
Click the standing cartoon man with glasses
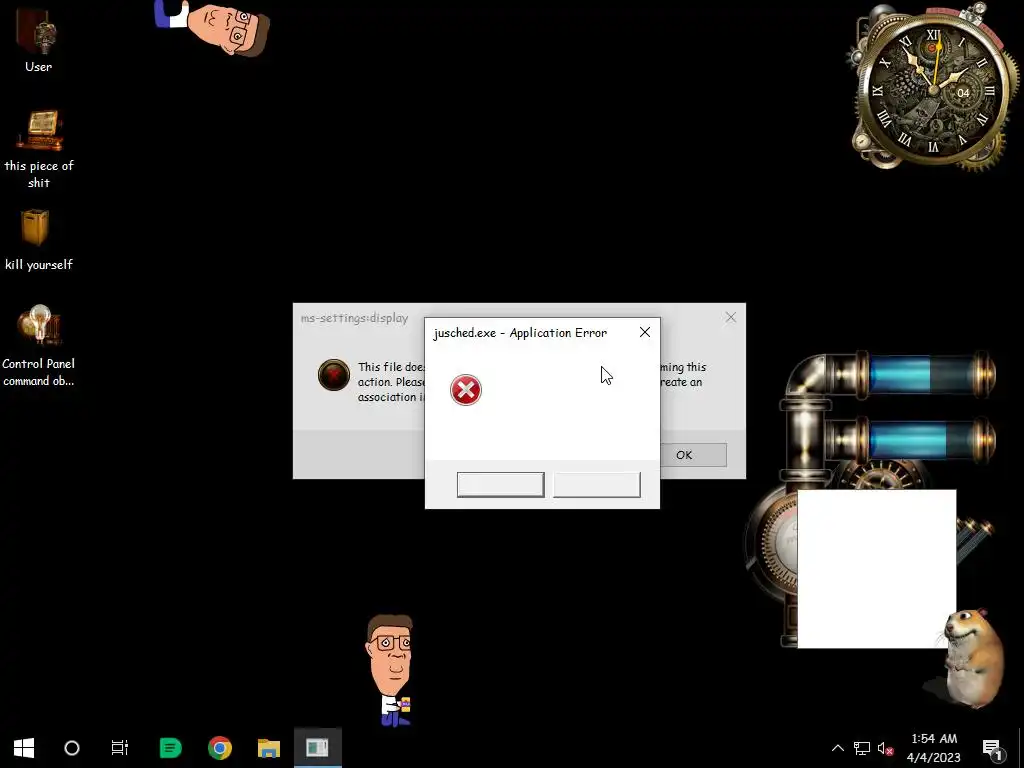[390, 670]
